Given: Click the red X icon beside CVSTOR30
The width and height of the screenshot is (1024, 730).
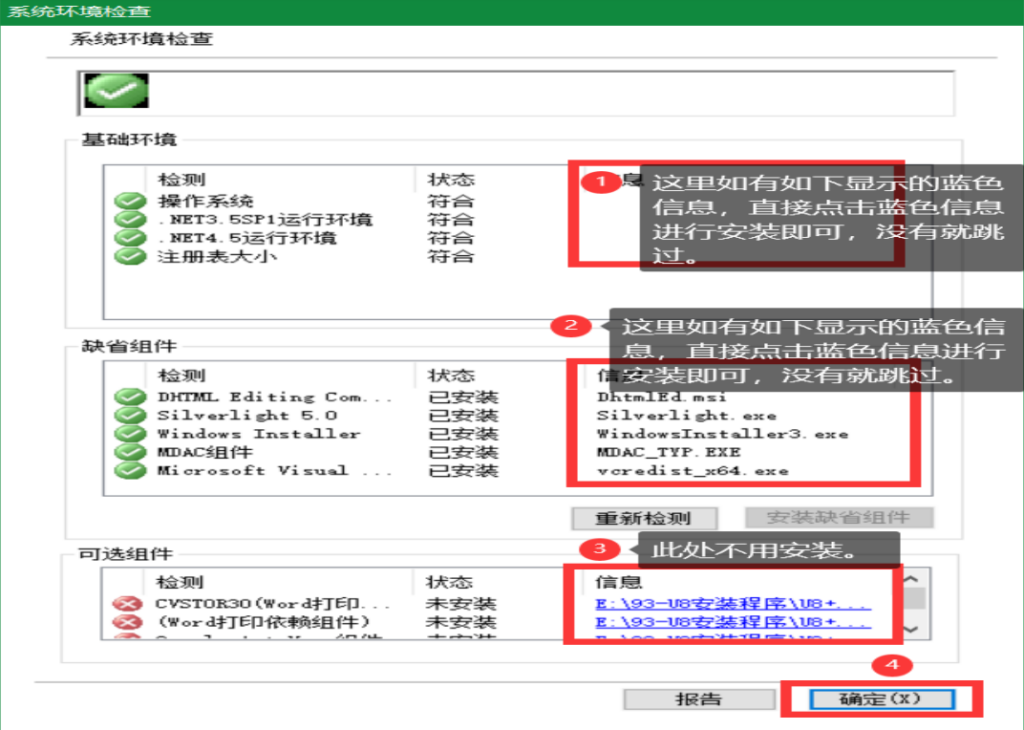Looking at the screenshot, I should 128,604.
